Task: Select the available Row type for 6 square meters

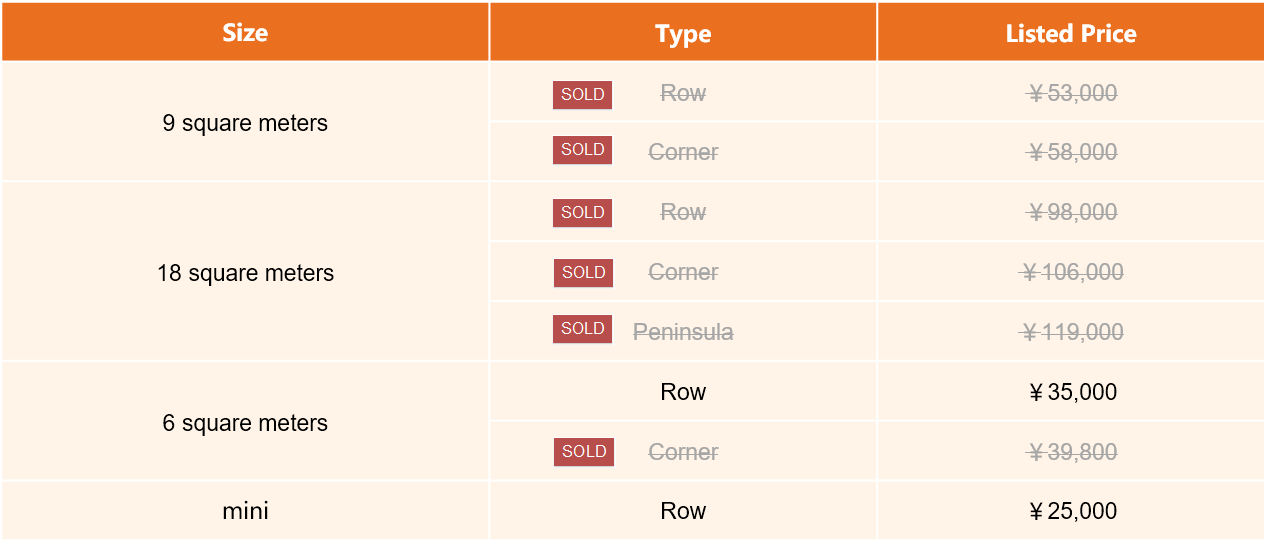Action: [x=683, y=392]
